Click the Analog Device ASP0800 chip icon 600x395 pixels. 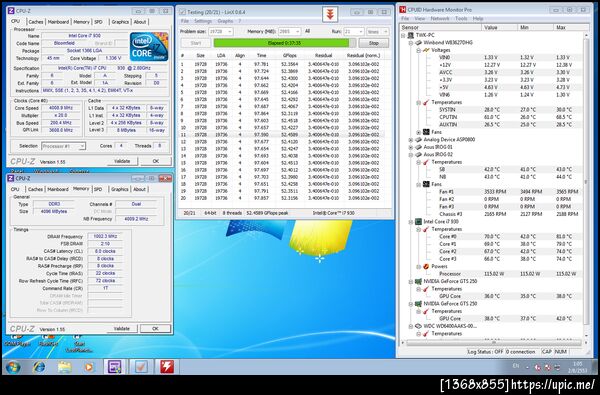419,140
